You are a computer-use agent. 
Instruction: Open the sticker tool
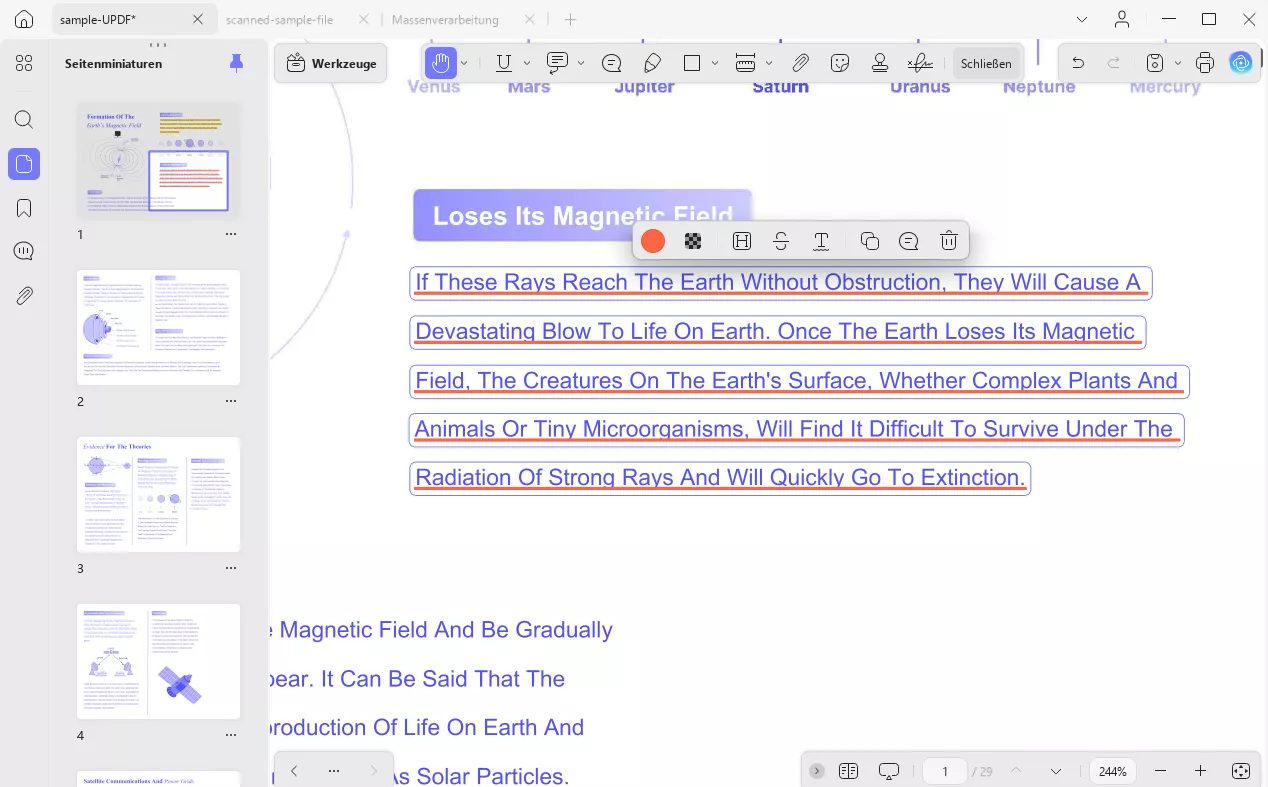point(840,63)
